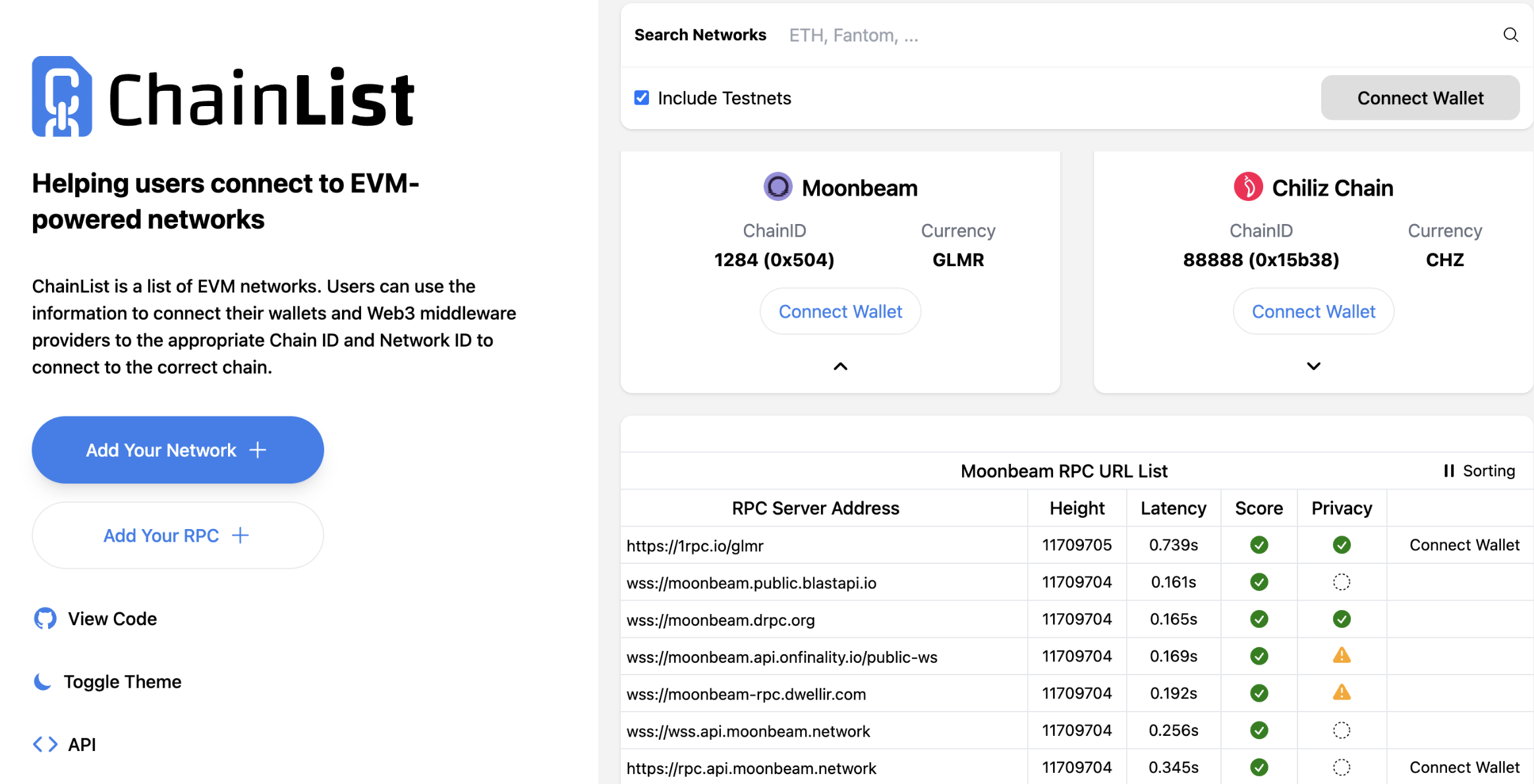Click score checkmark for 1rpc.io/glmr row
The image size is (1534, 784).
(1259, 545)
